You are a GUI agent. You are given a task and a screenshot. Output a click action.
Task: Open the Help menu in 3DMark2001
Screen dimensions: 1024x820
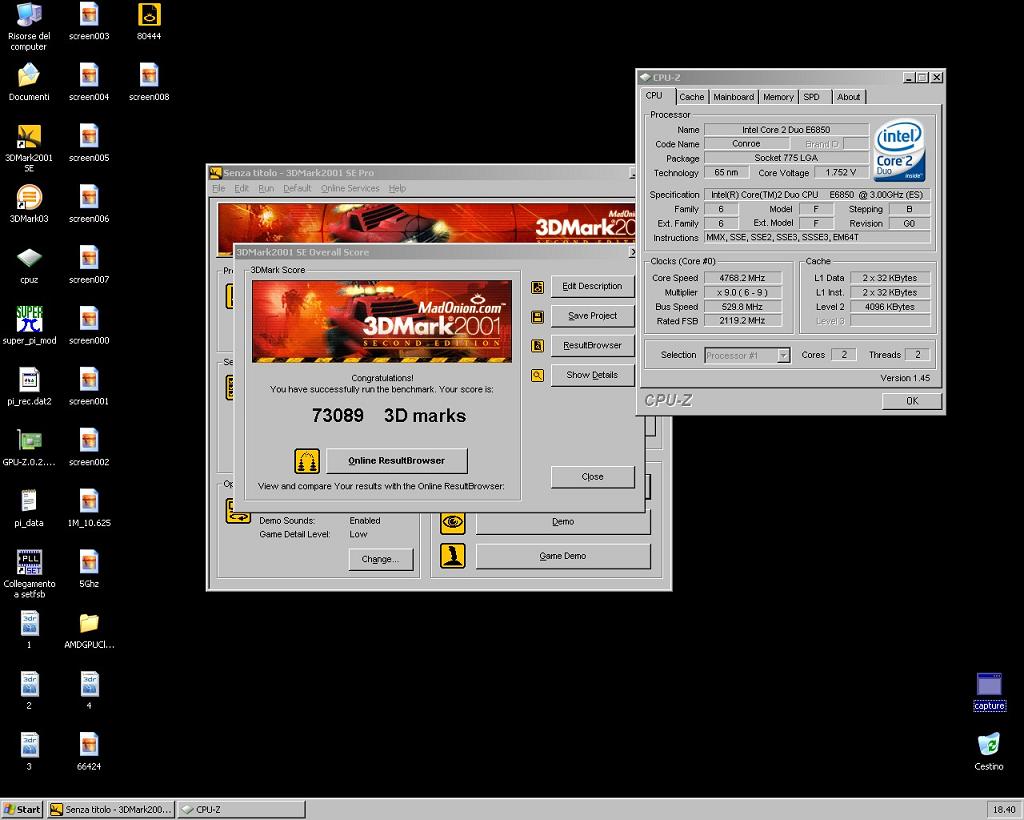coord(397,188)
